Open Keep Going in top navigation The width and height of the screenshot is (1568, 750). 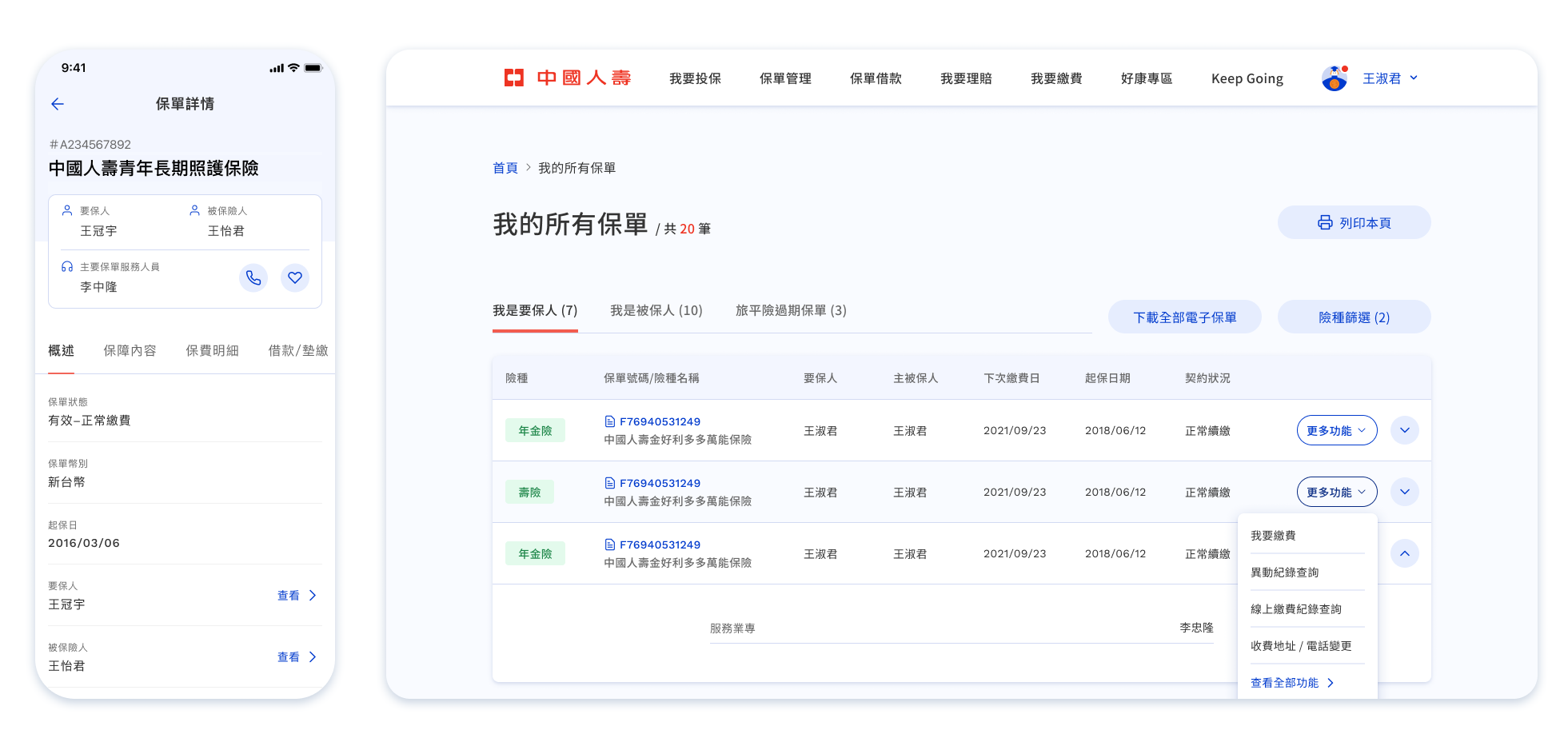click(1247, 78)
